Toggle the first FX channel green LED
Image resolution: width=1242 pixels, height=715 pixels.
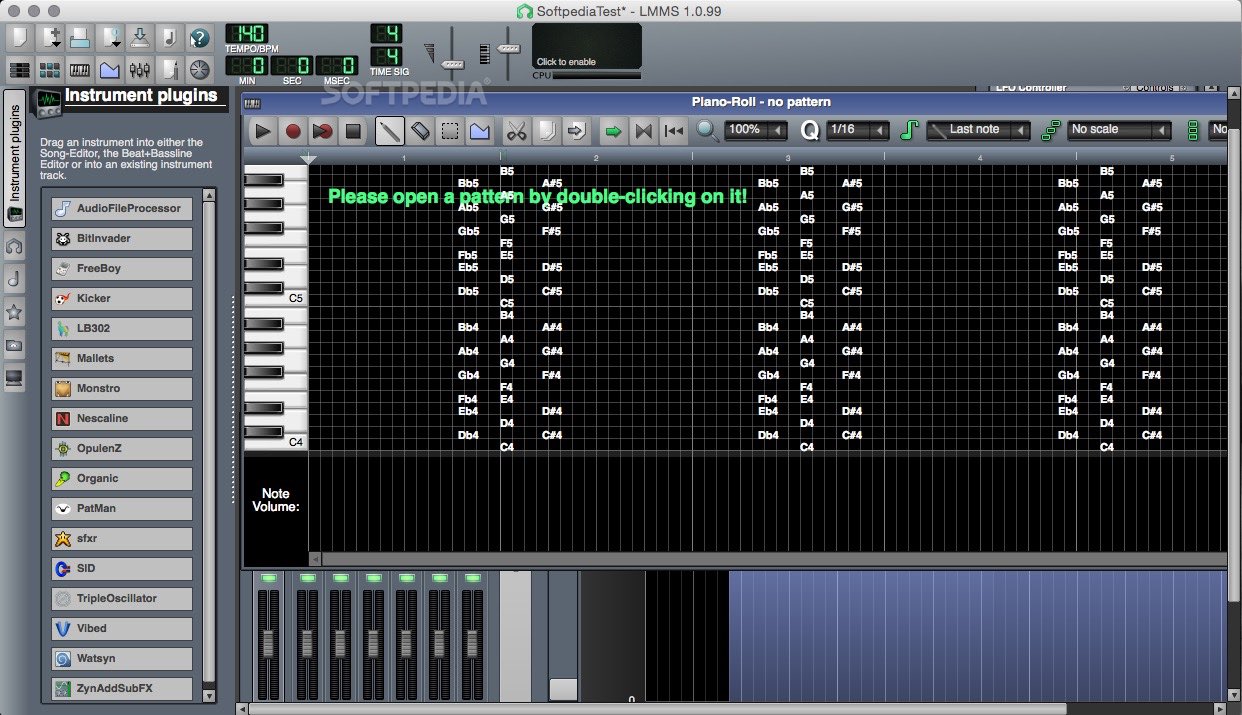(x=268, y=579)
